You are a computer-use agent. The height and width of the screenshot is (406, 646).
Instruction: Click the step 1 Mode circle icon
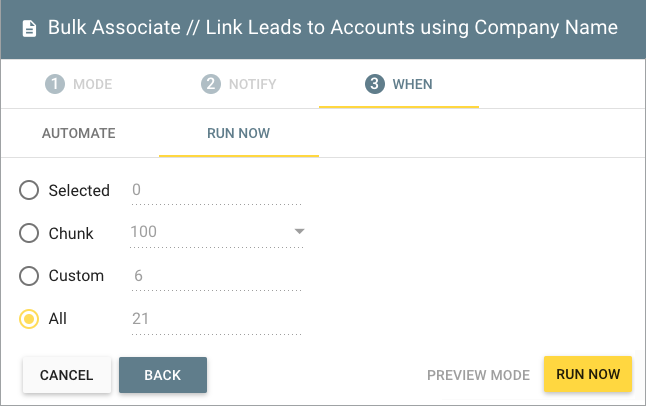[x=54, y=84]
